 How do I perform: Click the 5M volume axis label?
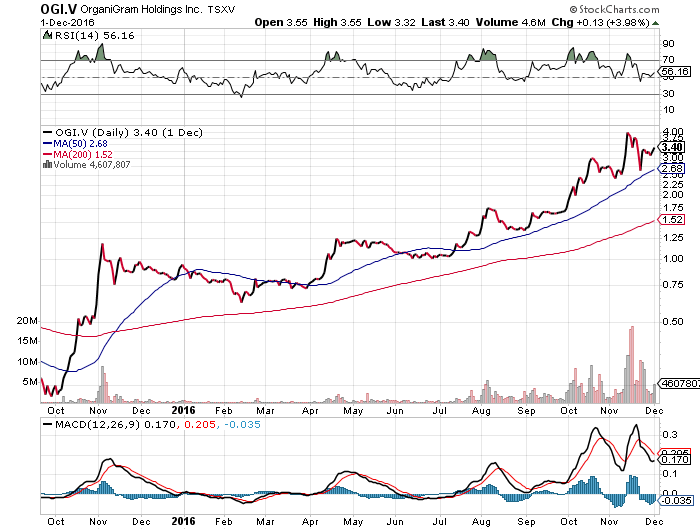tap(30, 381)
